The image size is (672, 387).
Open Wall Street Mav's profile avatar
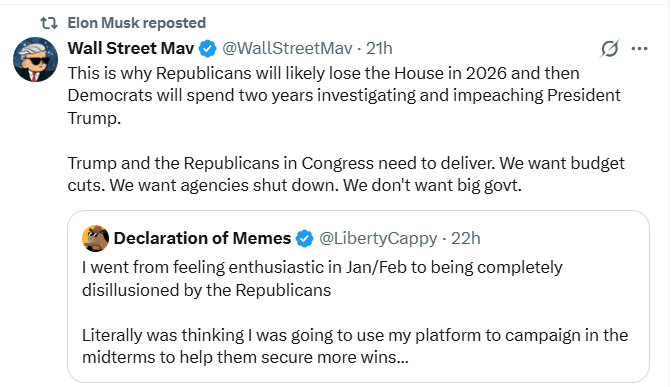(36, 60)
